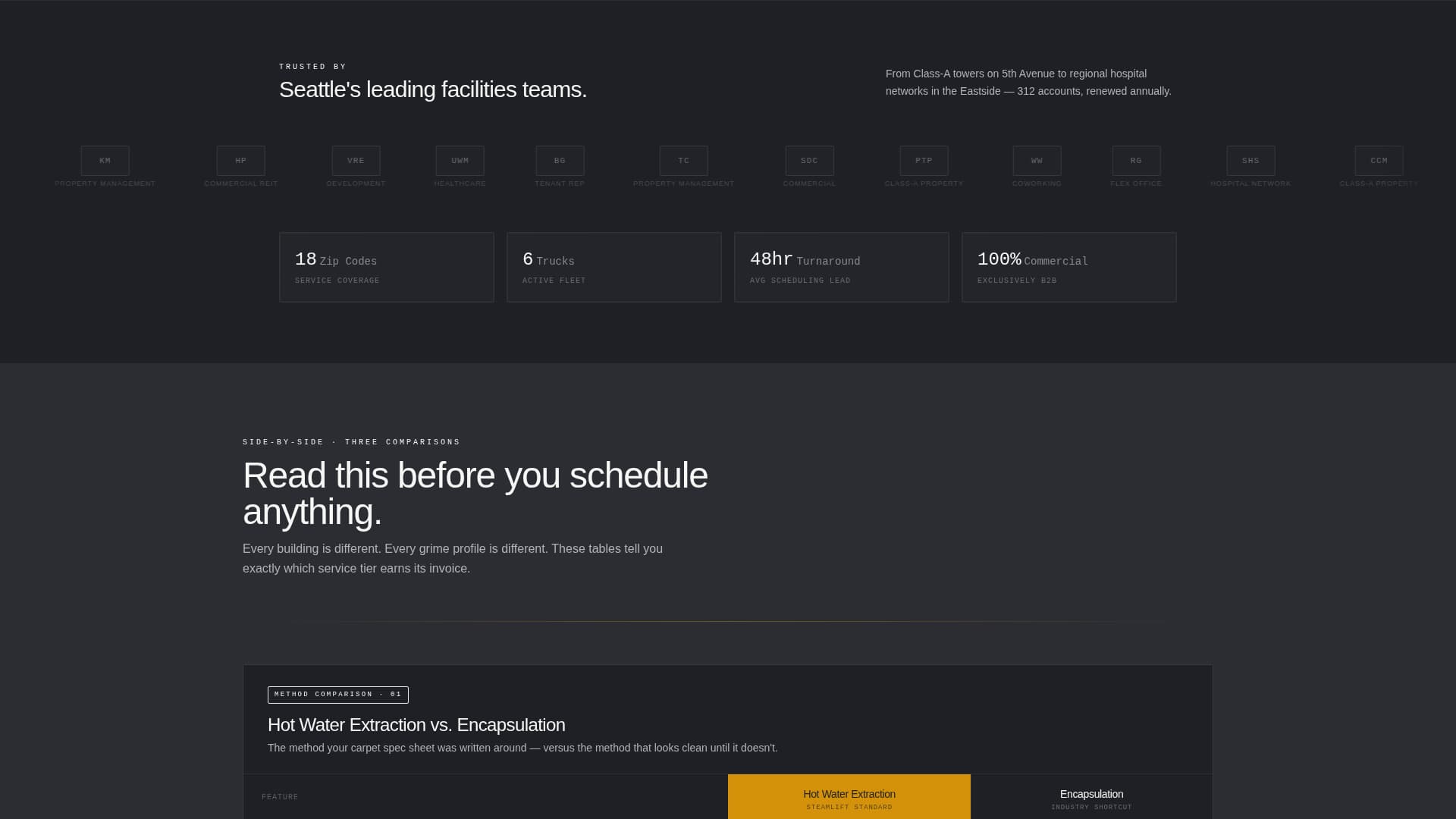1456x819 pixels.
Task: Click 'Read this before you schedule anything.' heading
Action: coord(475,494)
